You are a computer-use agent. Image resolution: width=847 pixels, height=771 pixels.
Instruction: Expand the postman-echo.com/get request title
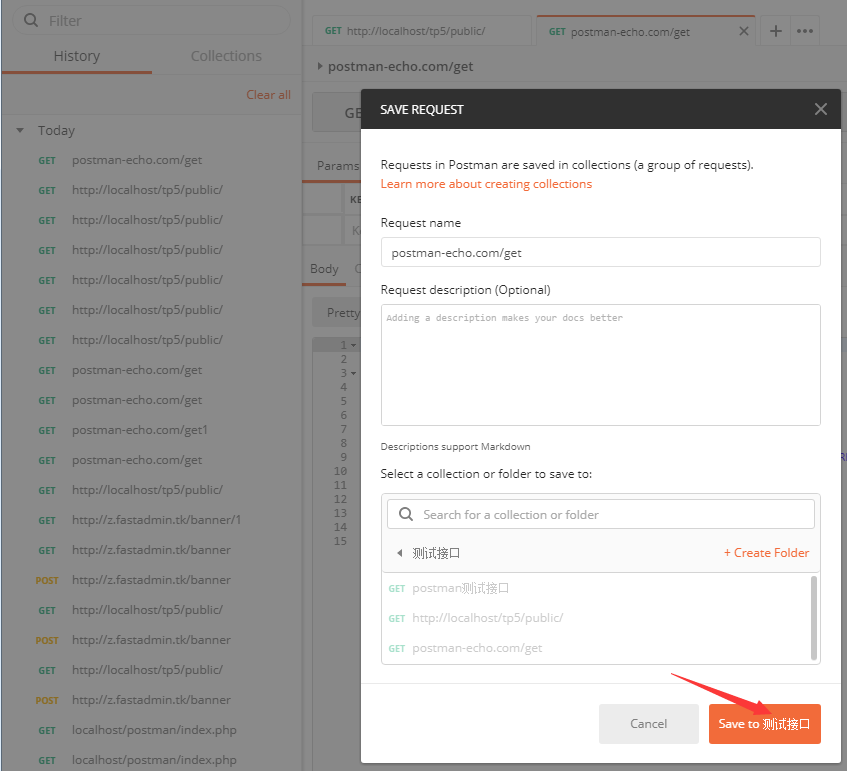point(320,66)
